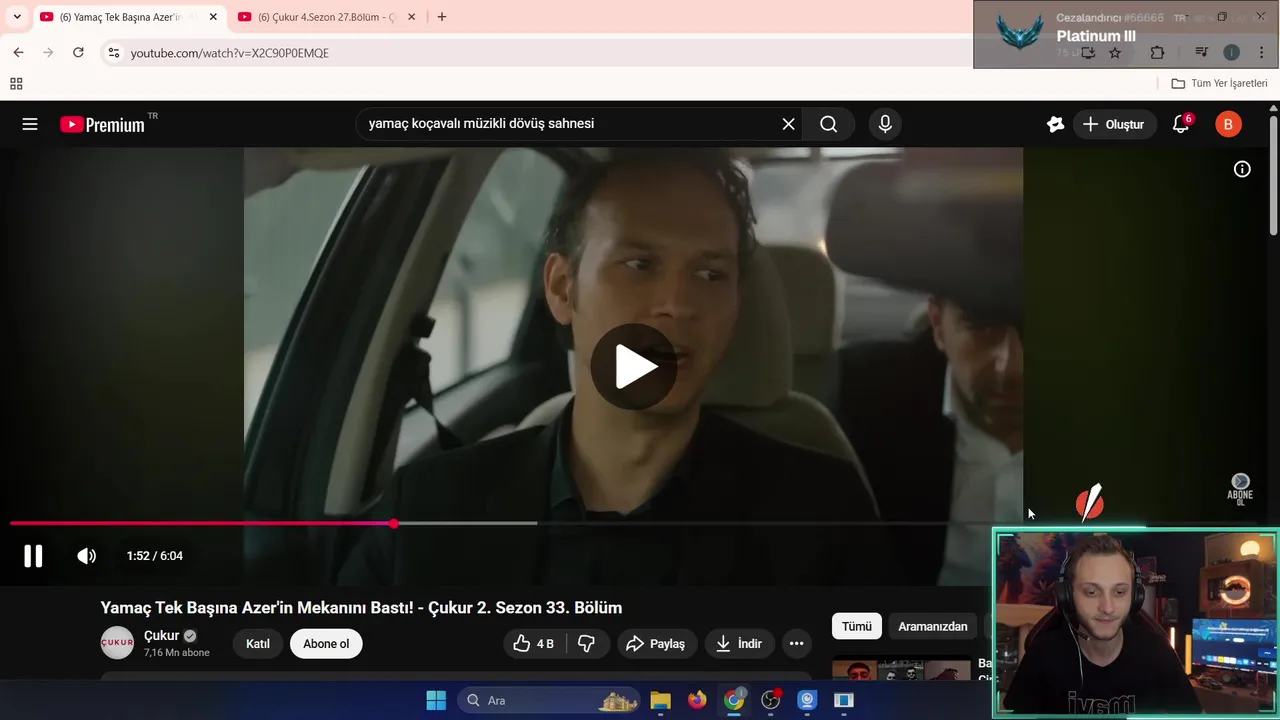The height and width of the screenshot is (720, 1280).
Task: Open the webcam app in the taskbar
Action: click(x=807, y=700)
